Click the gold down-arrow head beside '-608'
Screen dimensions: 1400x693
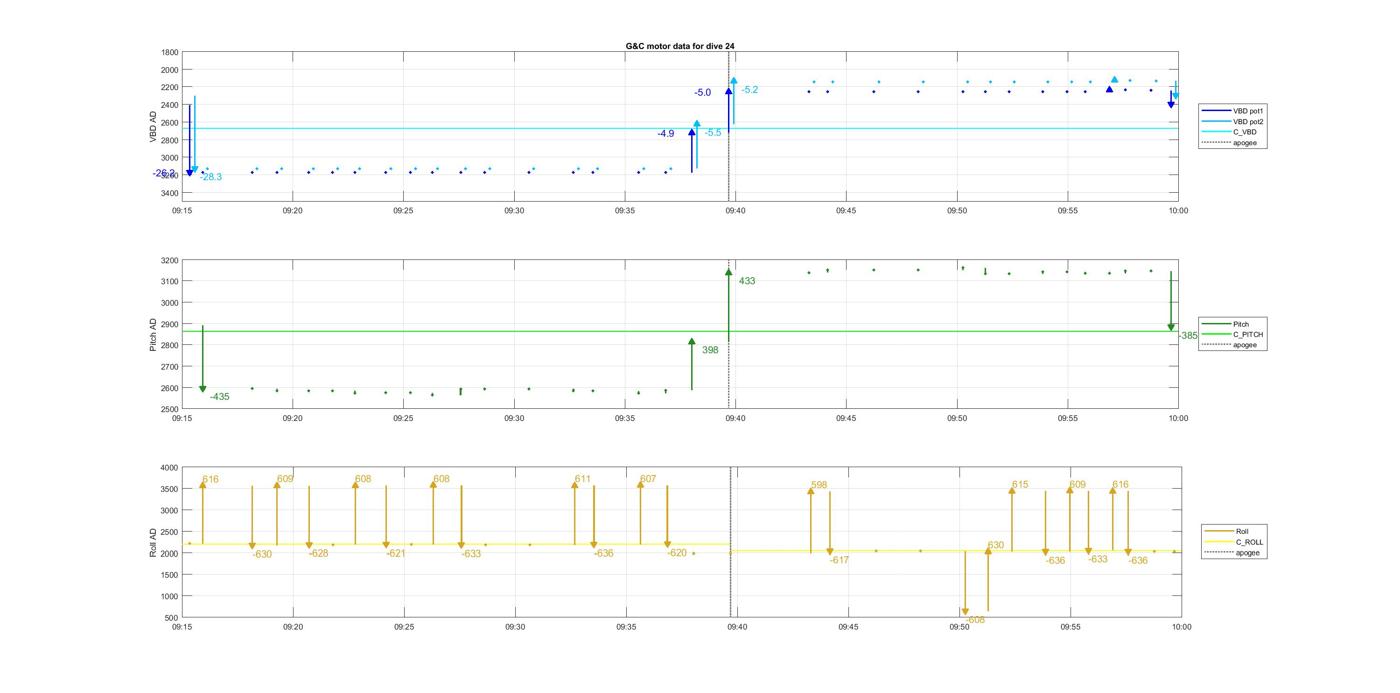965,612
